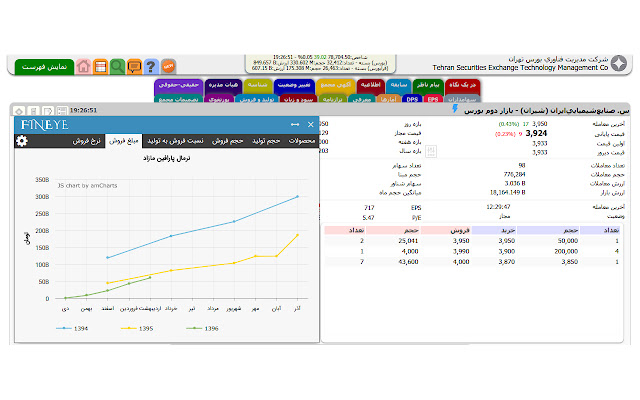Open the table/grid view icon
Screen dimensions: 640x400
(x=101, y=66)
